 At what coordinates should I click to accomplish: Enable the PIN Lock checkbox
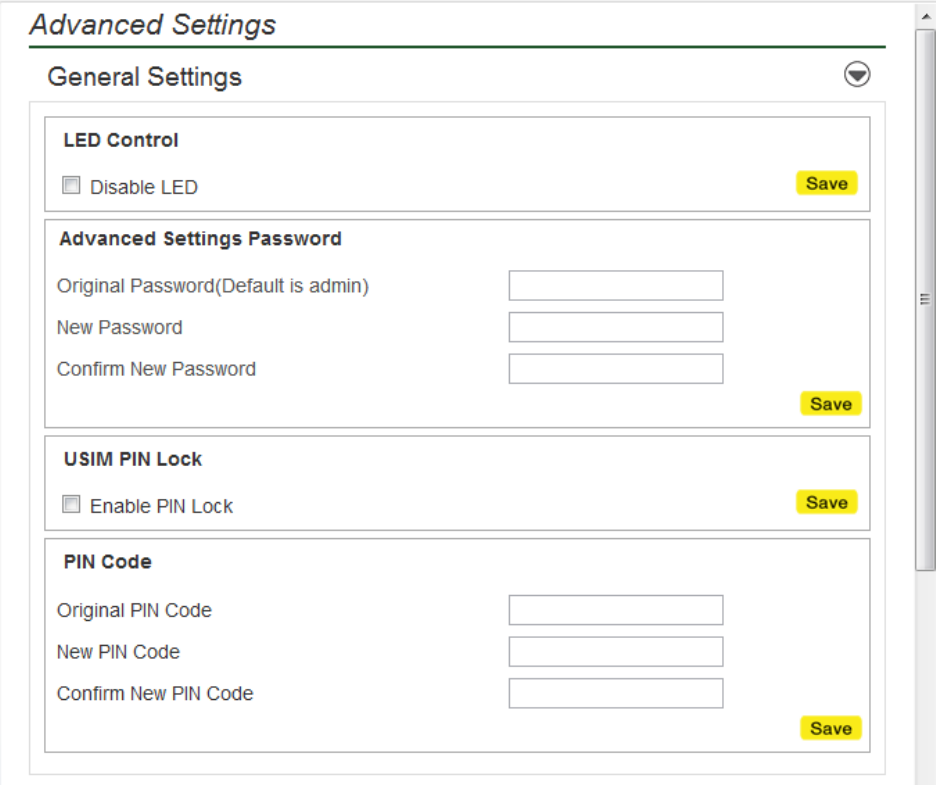click(72, 505)
